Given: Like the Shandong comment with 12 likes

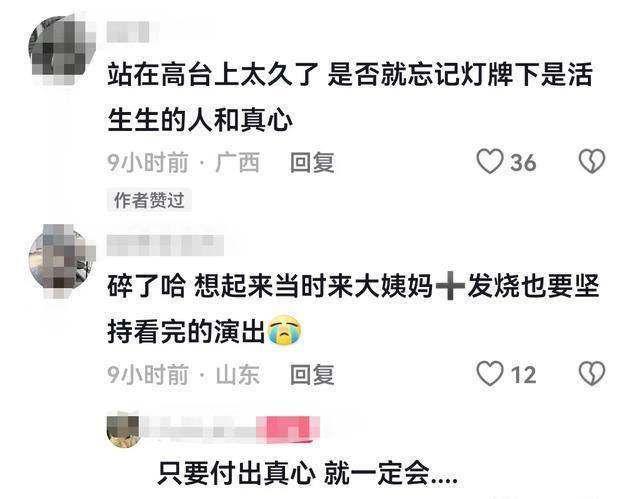Looking at the screenshot, I should tap(490, 374).
